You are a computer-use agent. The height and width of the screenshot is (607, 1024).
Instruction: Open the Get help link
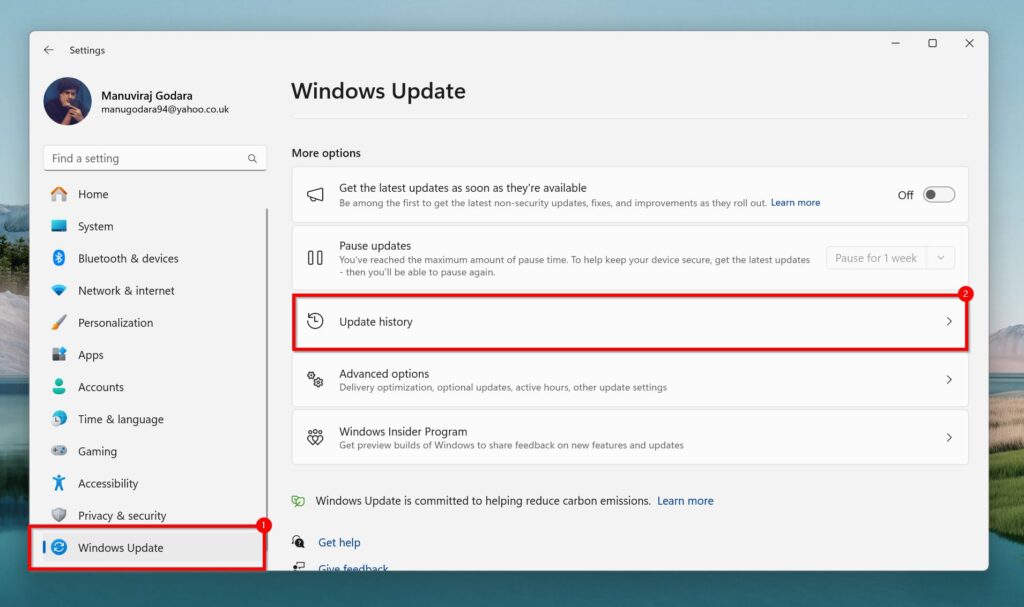[x=339, y=542]
